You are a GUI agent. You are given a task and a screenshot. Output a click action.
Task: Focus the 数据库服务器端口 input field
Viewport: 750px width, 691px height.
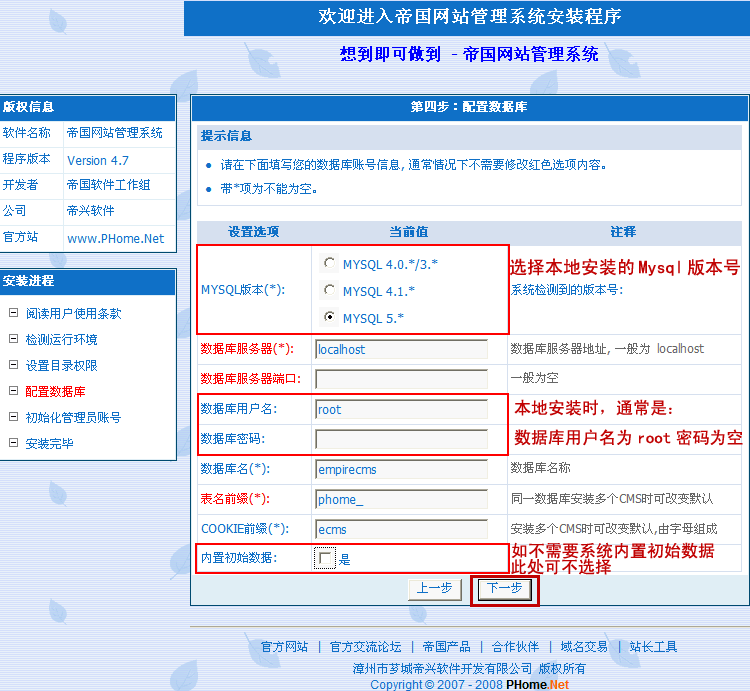click(x=401, y=379)
